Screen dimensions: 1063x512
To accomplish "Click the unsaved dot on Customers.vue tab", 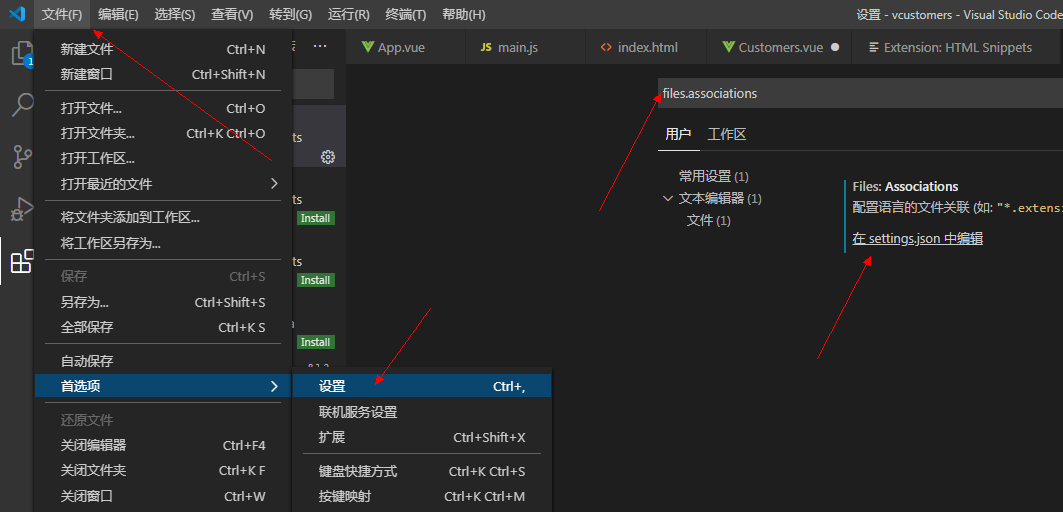I will click(x=835, y=47).
